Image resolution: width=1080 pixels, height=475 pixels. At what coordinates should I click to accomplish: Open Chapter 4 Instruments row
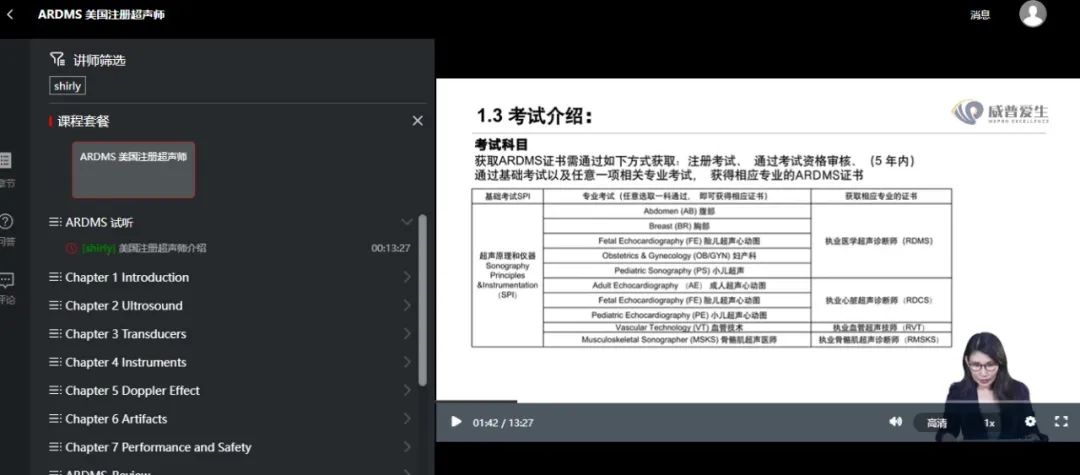click(x=231, y=362)
